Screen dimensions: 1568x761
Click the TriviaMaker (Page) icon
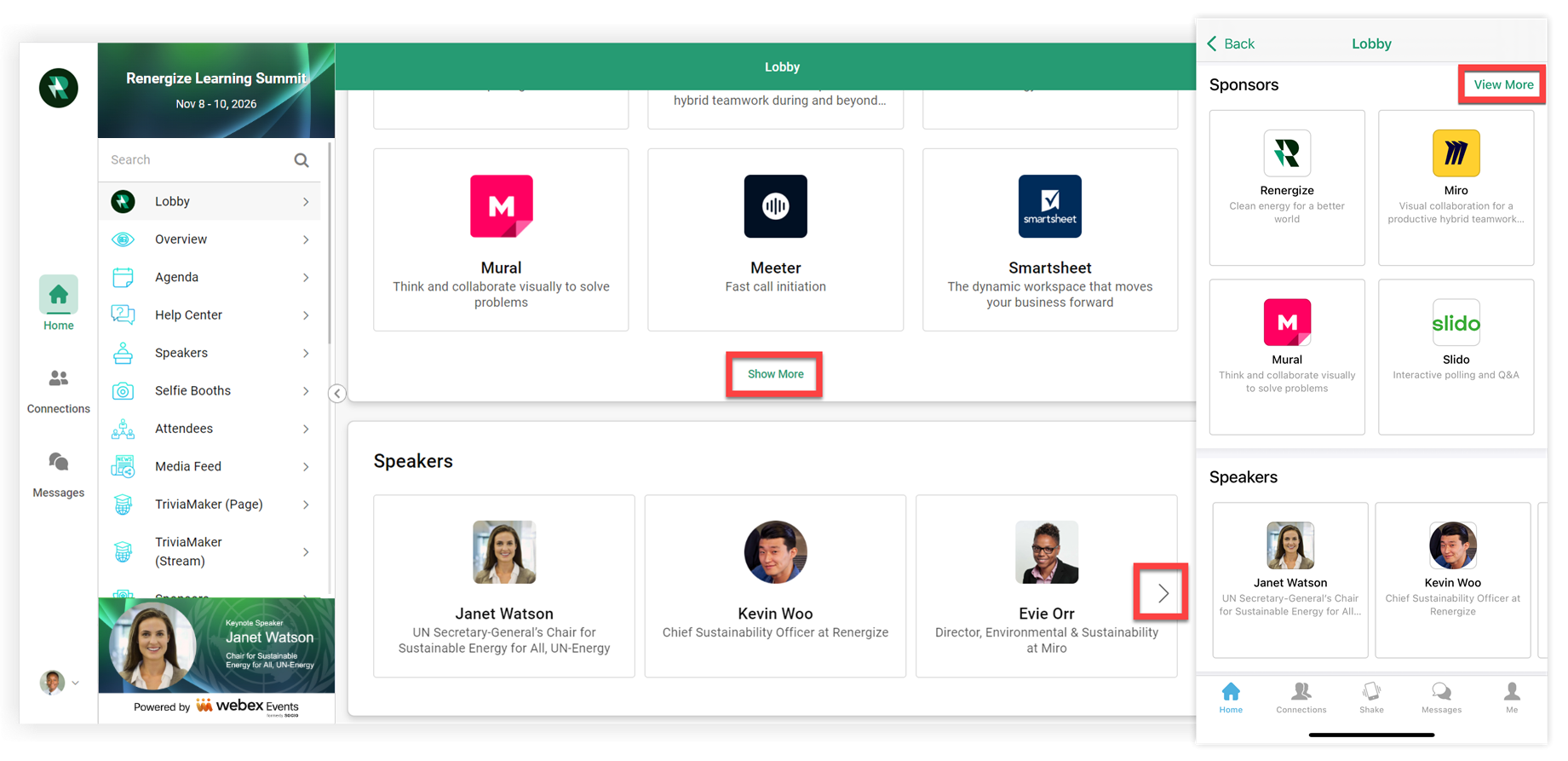(x=123, y=504)
